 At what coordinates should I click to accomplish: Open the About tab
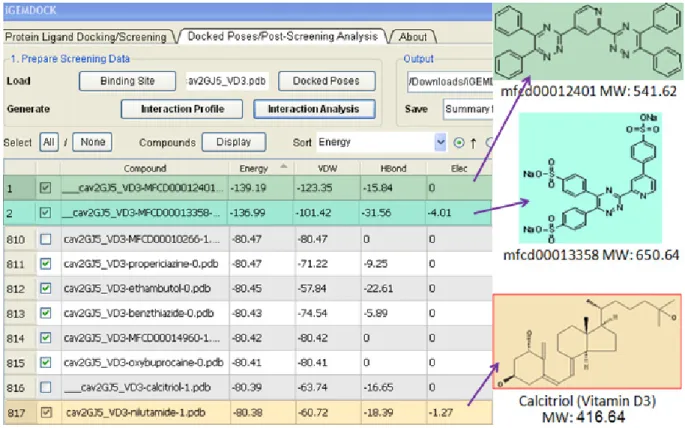click(x=413, y=37)
